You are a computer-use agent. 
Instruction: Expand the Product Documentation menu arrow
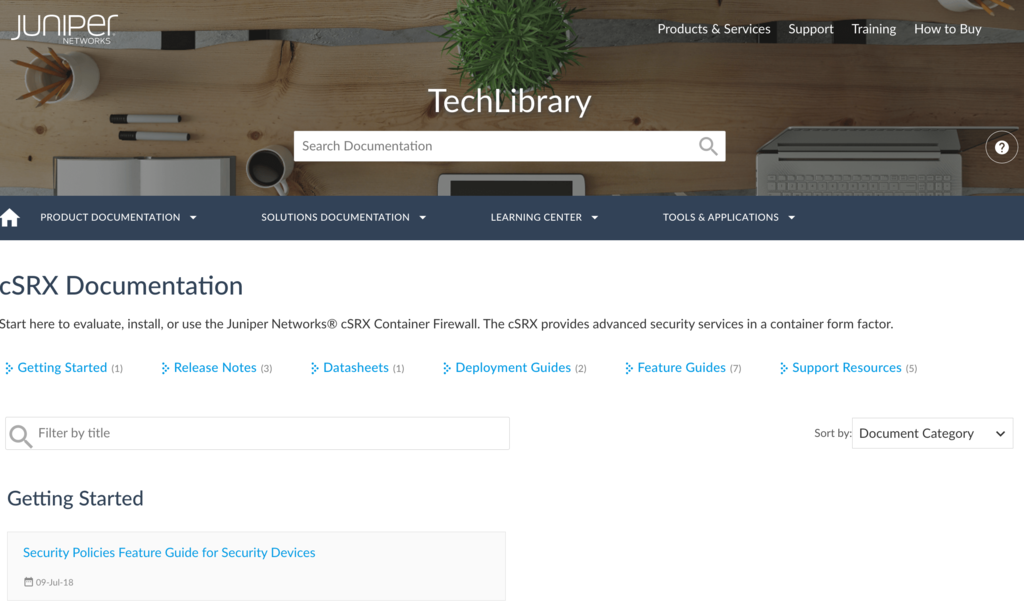193,217
